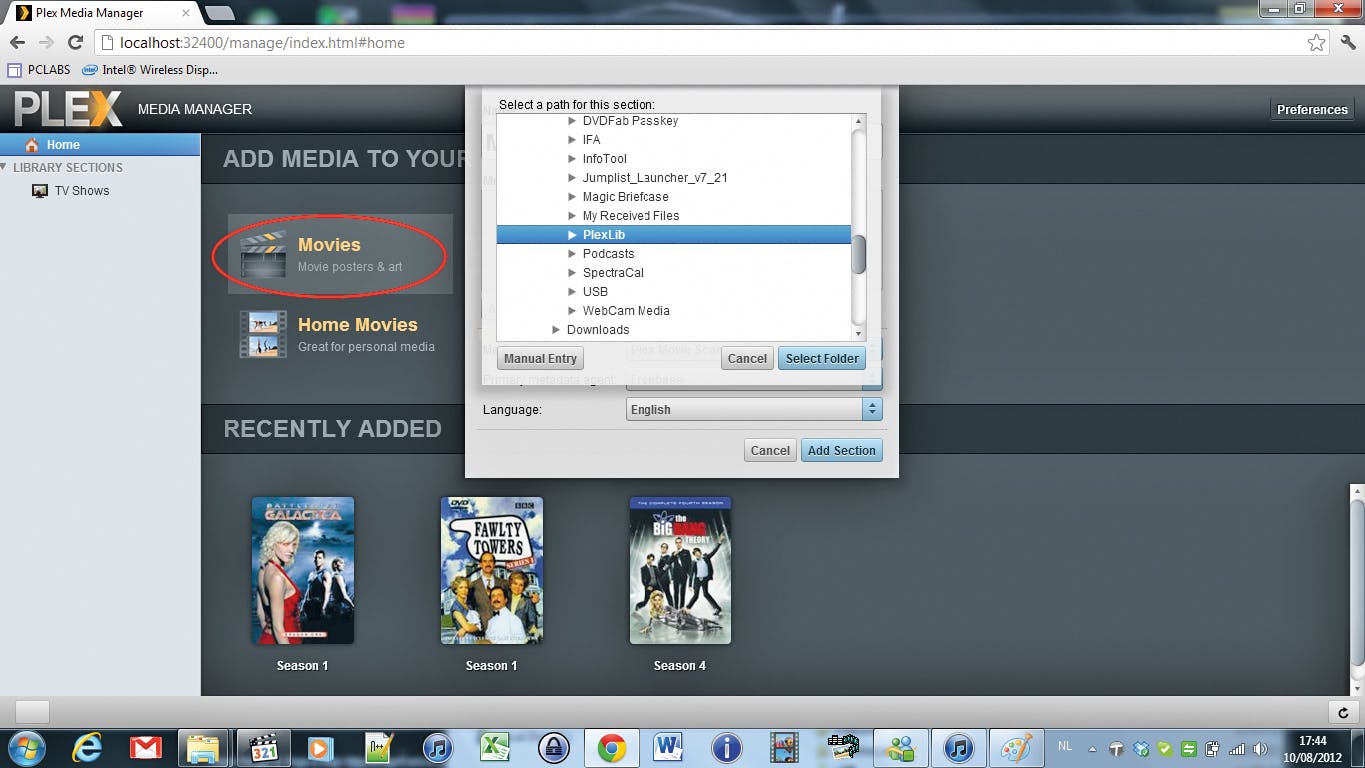The width and height of the screenshot is (1365, 768).
Task: Switch to Chrome in the taskbar
Action: point(611,748)
